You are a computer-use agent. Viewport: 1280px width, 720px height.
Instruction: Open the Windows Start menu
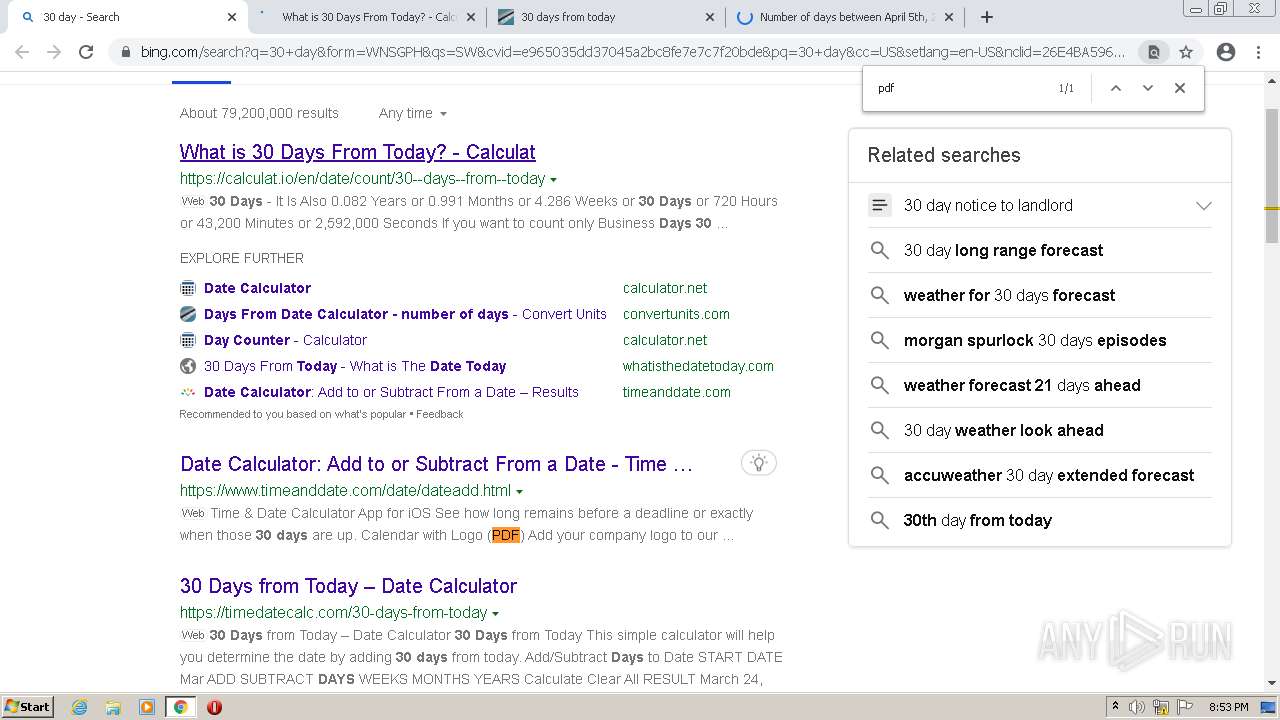27,706
